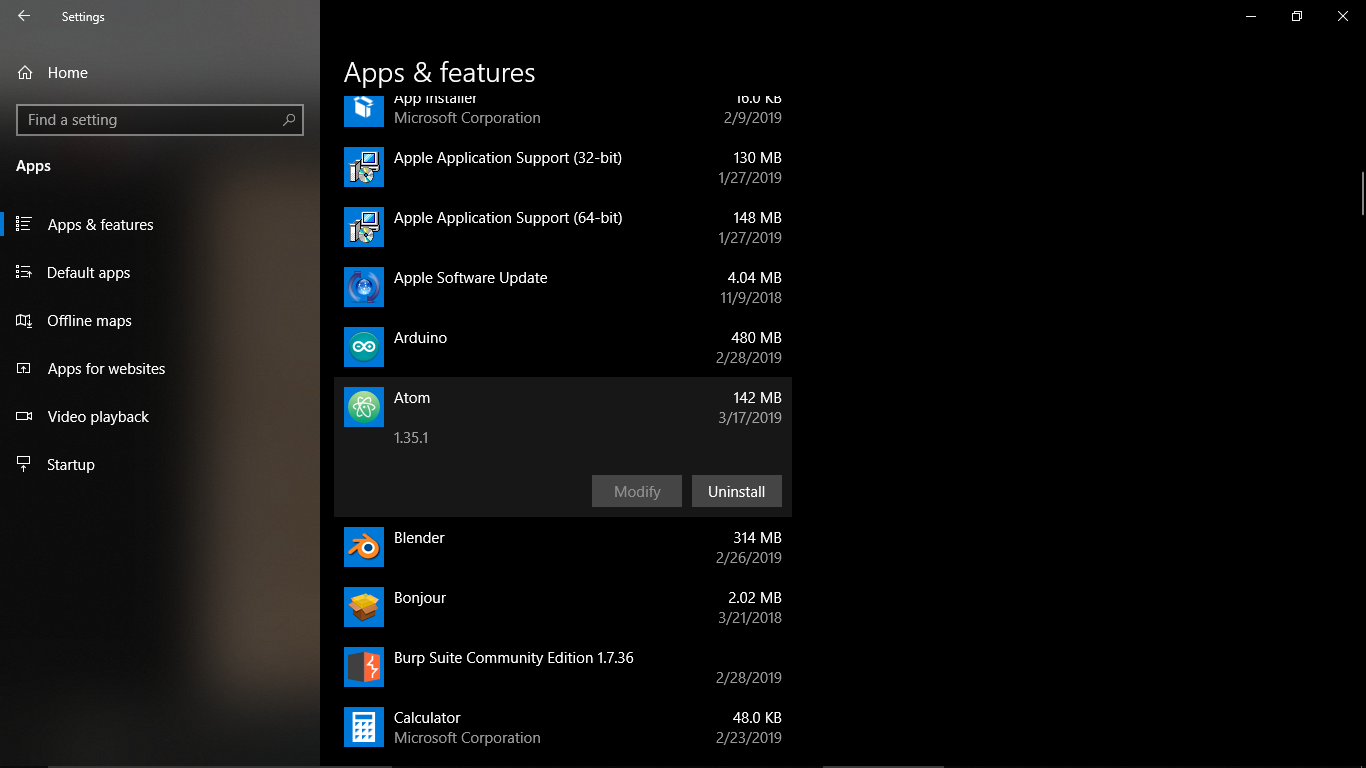Image resolution: width=1366 pixels, height=768 pixels.
Task: Click the greyed Modify button for Atom
Action: pos(637,491)
